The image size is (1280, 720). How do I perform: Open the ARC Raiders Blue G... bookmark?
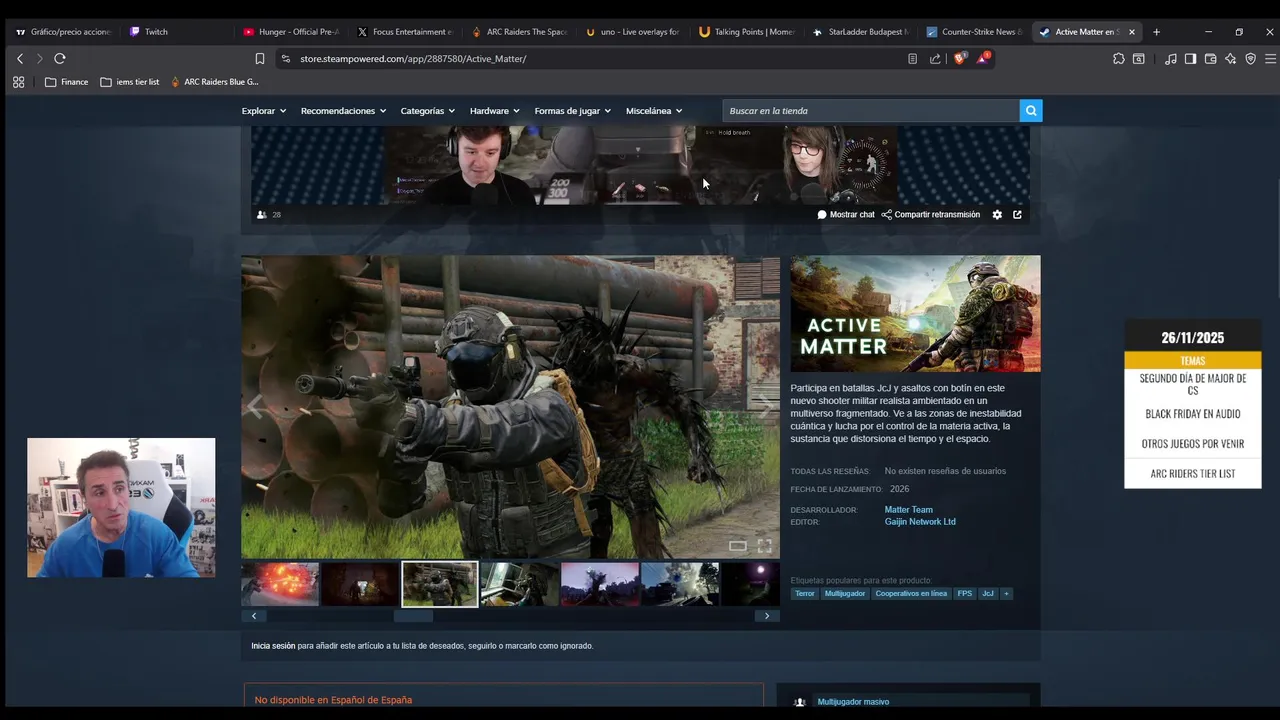(x=214, y=82)
